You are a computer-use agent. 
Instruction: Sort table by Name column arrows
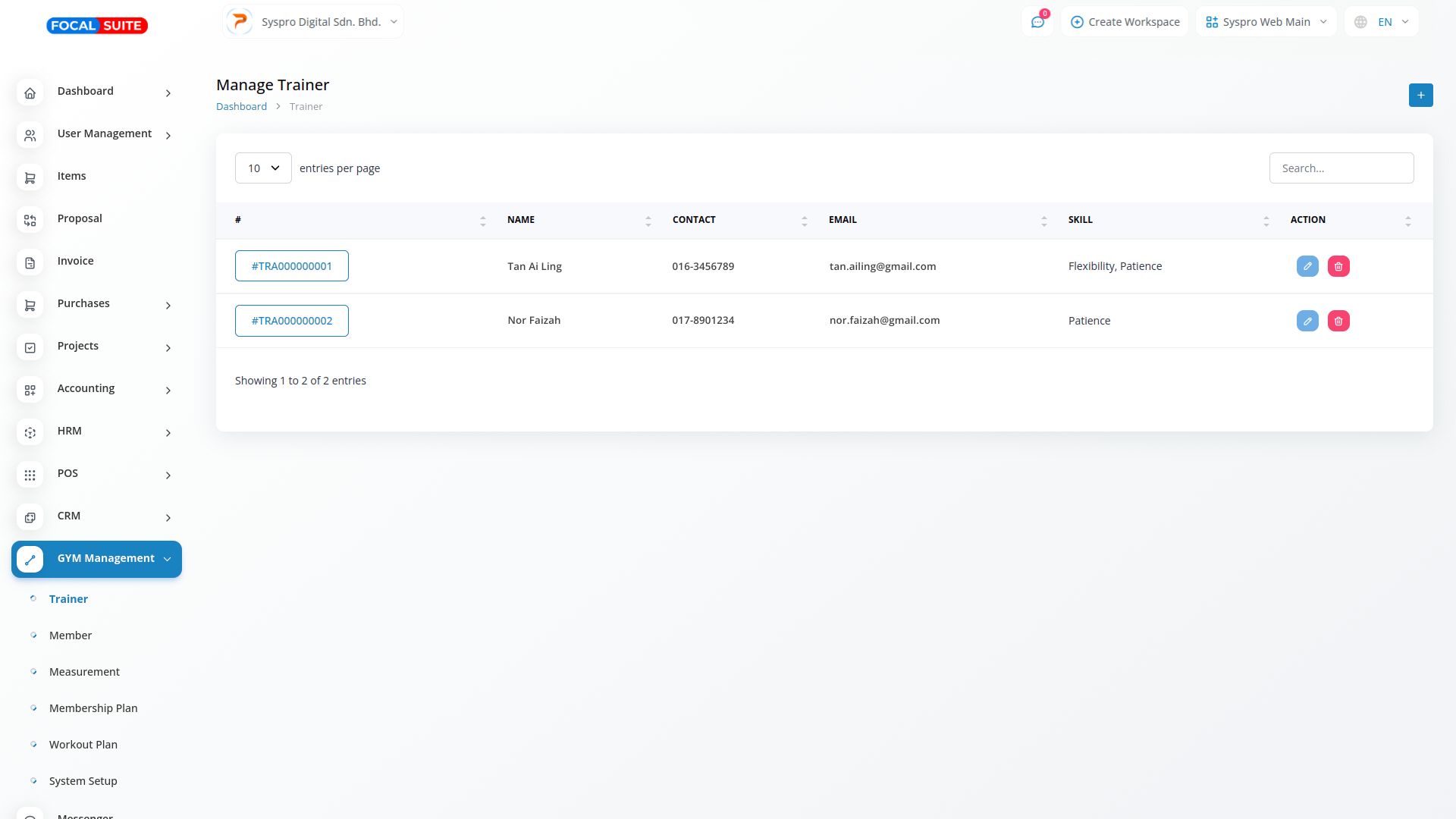pyautogui.click(x=648, y=221)
